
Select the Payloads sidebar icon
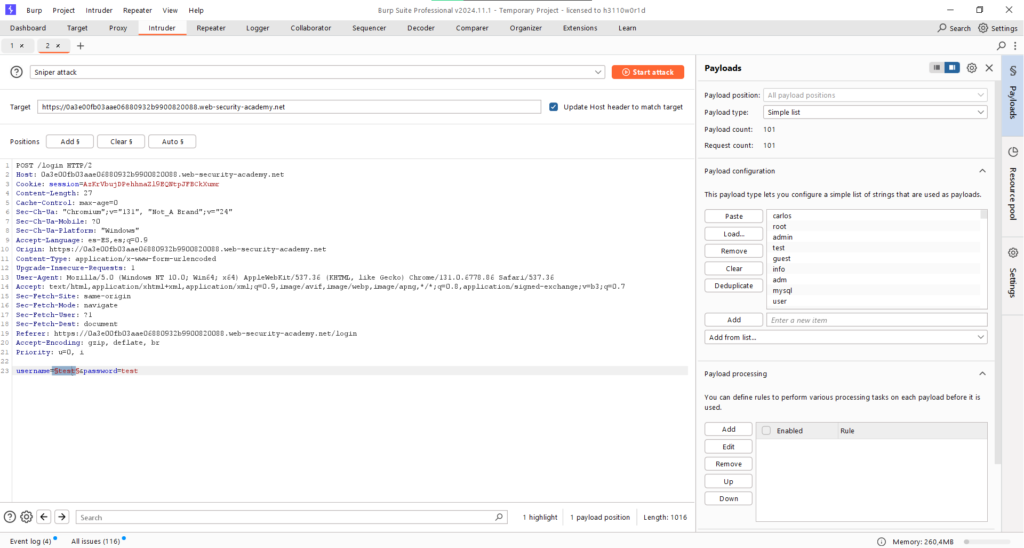click(1013, 71)
